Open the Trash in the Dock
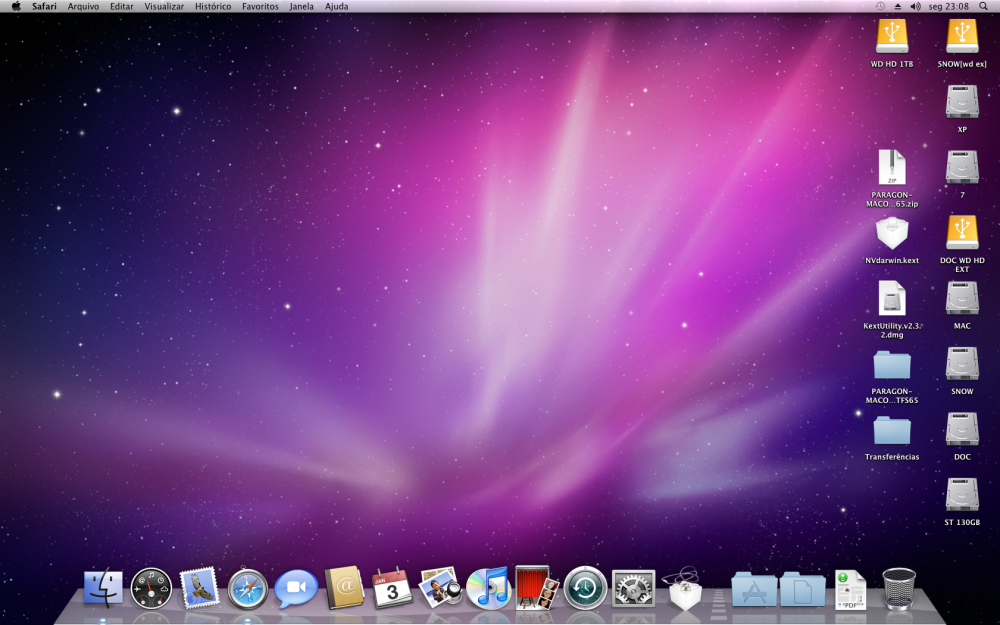The image size is (1000, 625). 899,589
